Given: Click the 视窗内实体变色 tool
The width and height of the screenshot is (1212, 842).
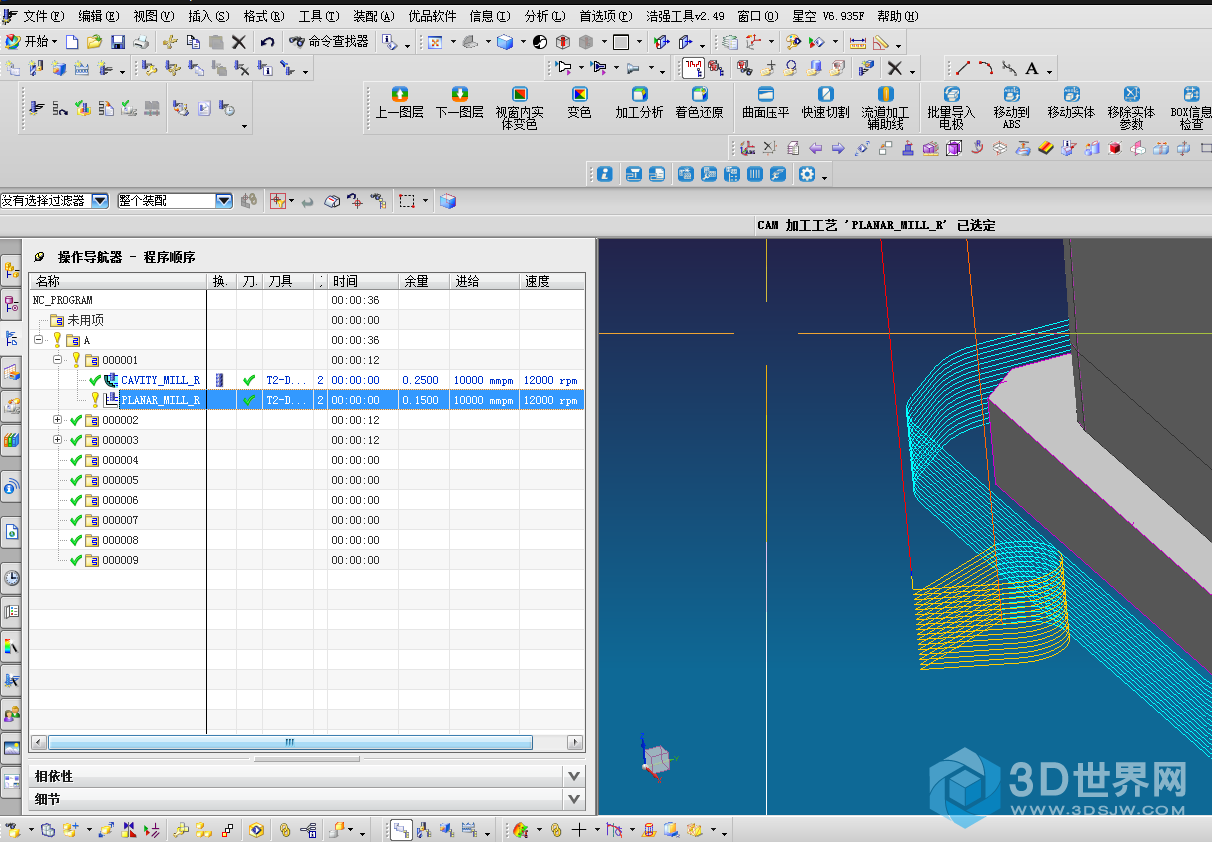Looking at the screenshot, I should coord(520,108).
